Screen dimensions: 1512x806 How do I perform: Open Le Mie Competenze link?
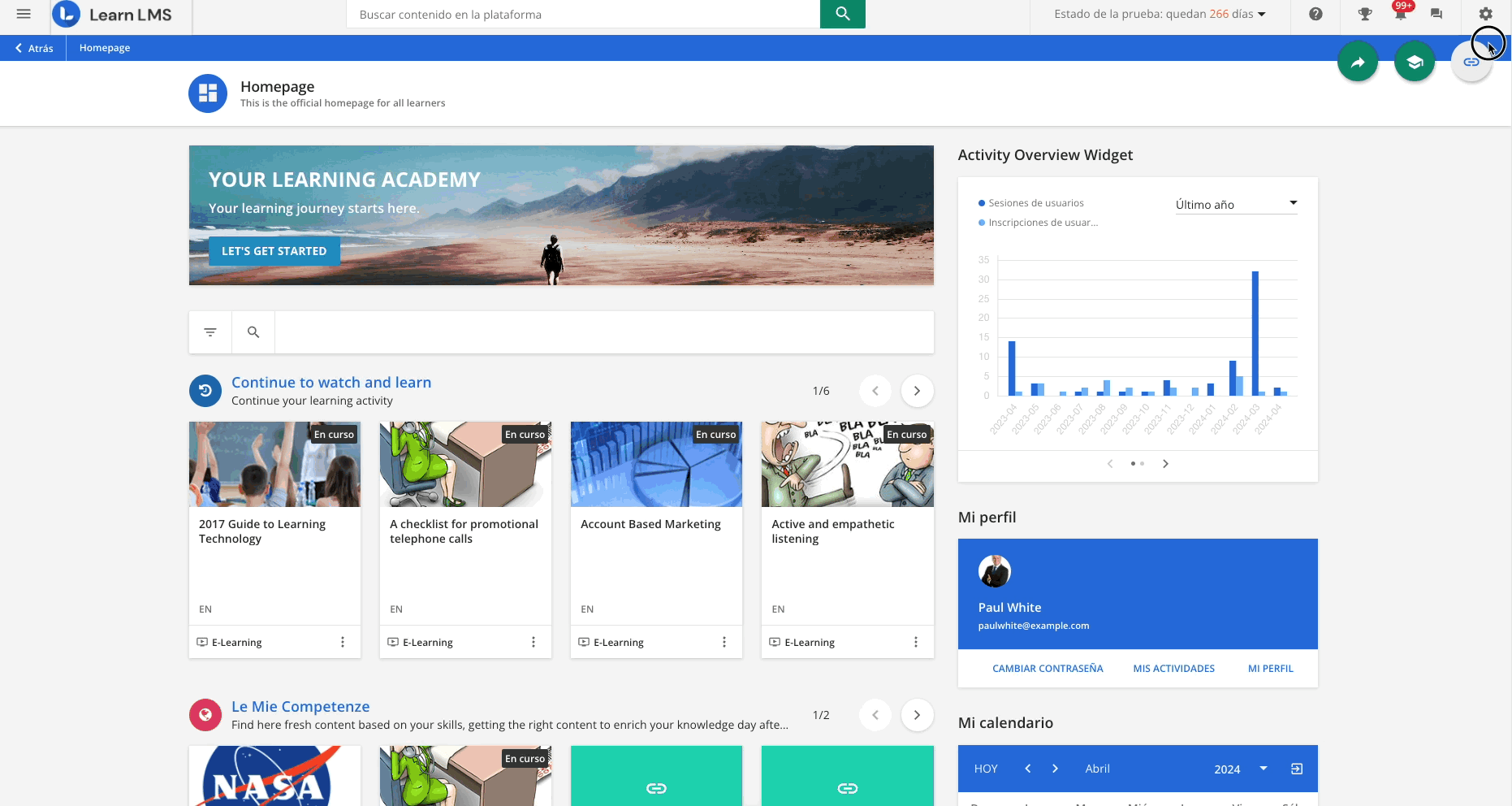click(x=300, y=707)
